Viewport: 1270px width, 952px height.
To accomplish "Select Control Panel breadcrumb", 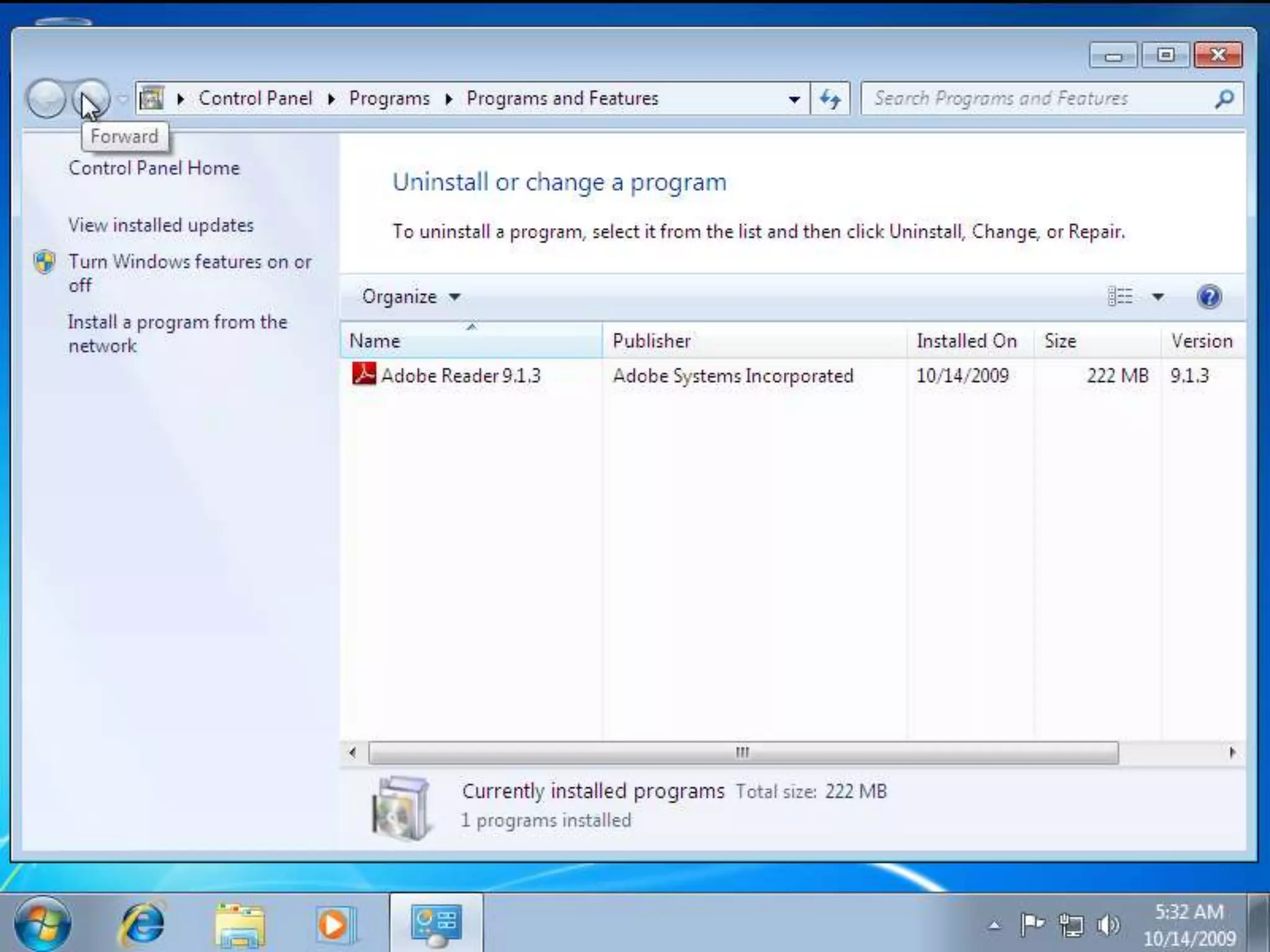I will (x=255, y=99).
